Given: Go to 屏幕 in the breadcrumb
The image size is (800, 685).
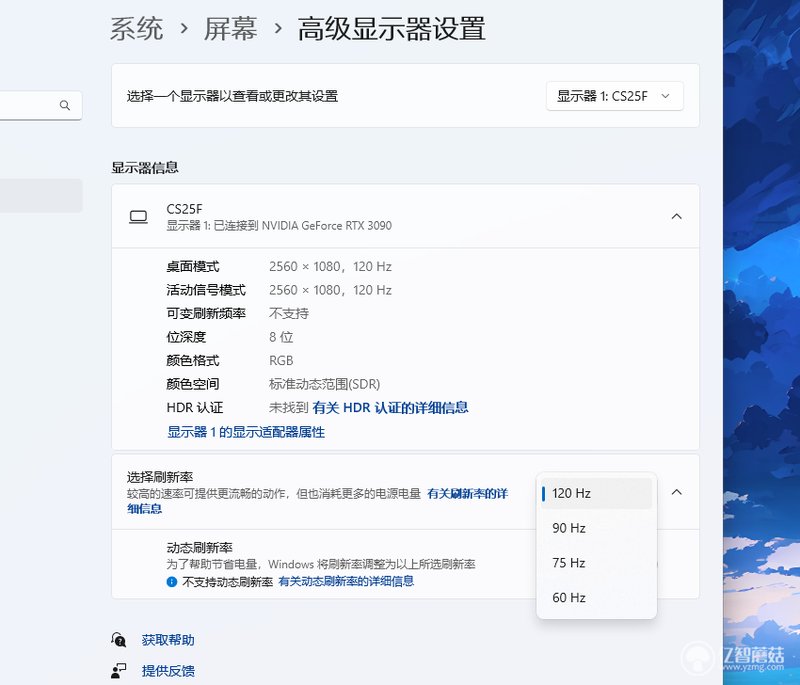Looking at the screenshot, I should click(231, 29).
